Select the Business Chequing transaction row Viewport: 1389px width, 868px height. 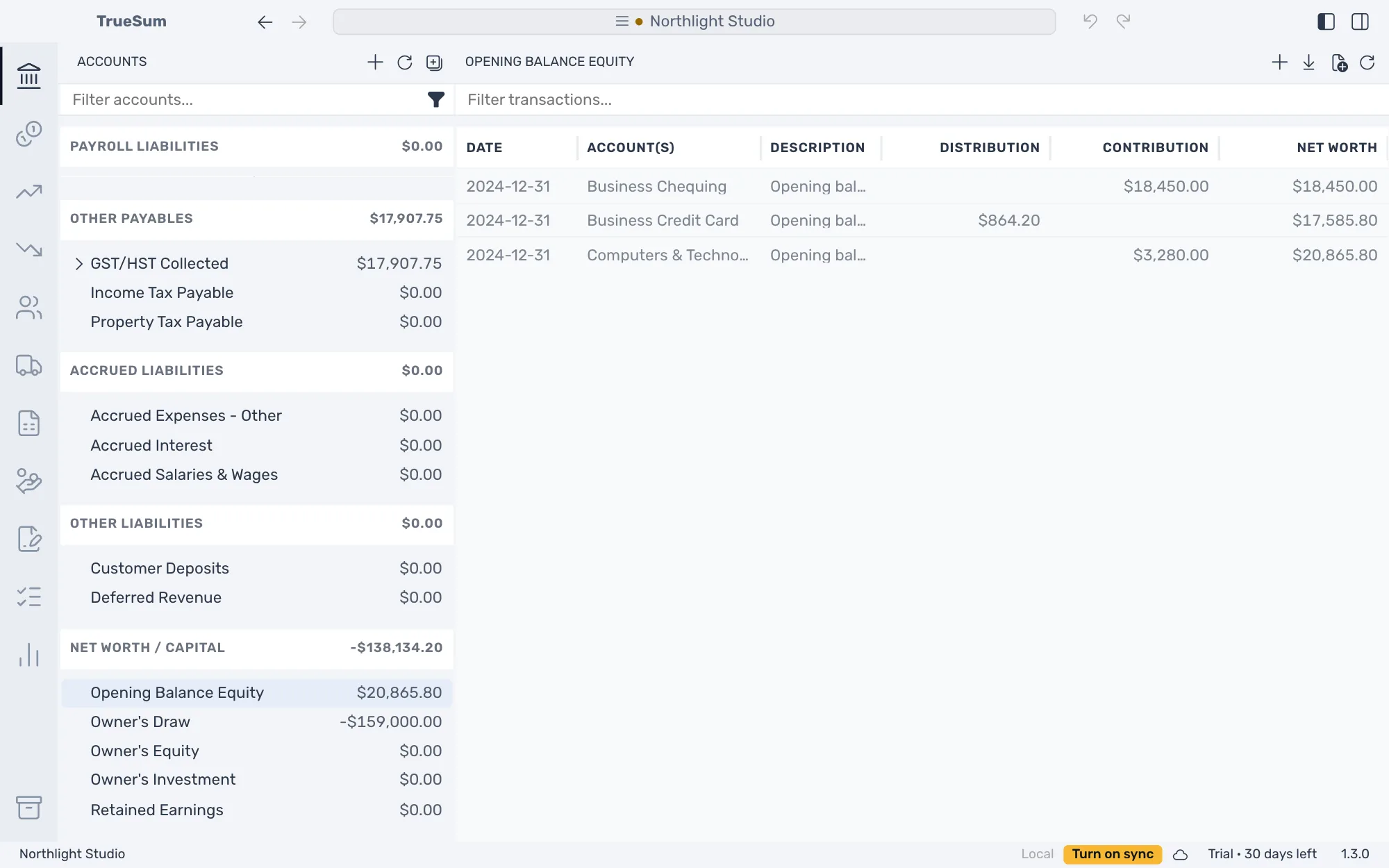(922, 187)
